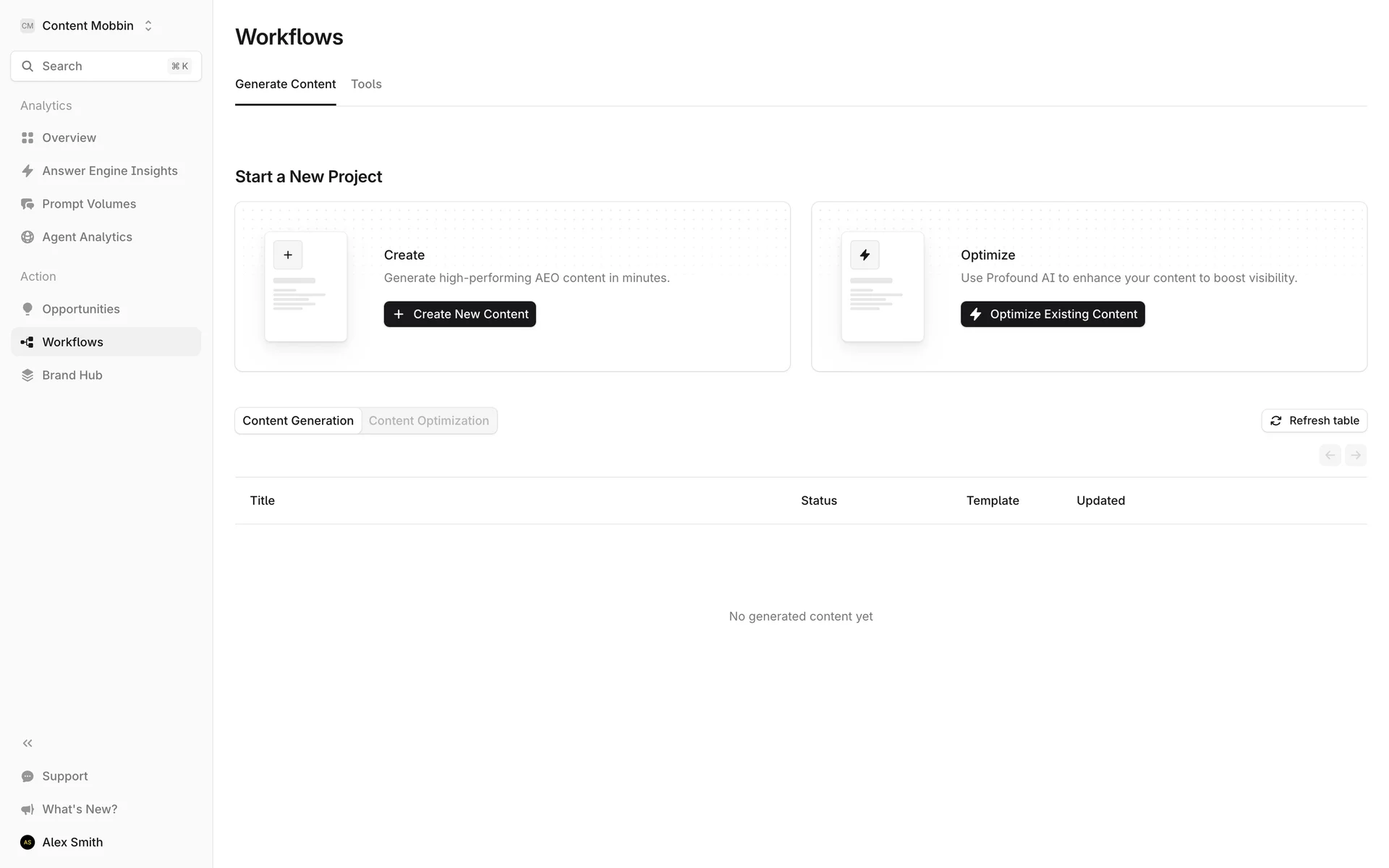Switch to the Tools tab
This screenshot has width=1389, height=868.
pyautogui.click(x=366, y=84)
